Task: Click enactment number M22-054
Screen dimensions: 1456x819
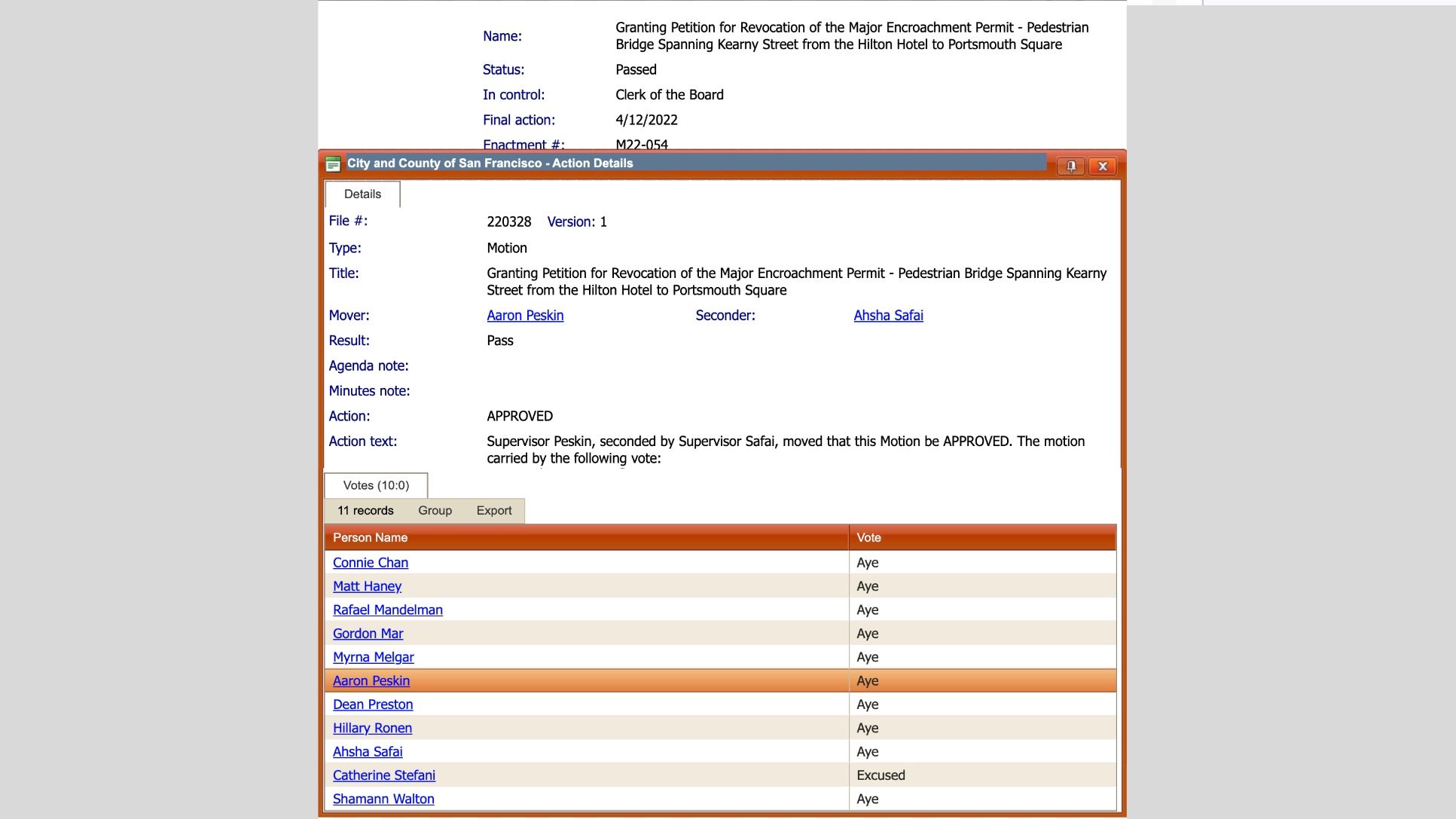Action: [x=642, y=145]
